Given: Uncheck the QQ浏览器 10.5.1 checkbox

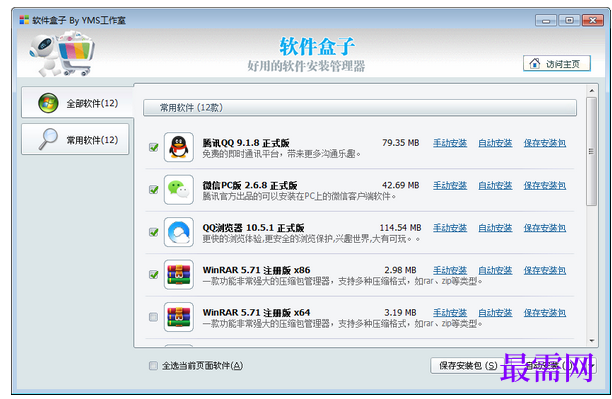Looking at the screenshot, I should coord(153,232).
